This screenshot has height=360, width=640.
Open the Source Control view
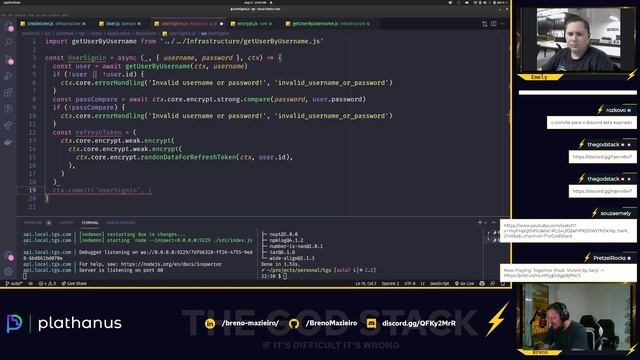(9, 59)
